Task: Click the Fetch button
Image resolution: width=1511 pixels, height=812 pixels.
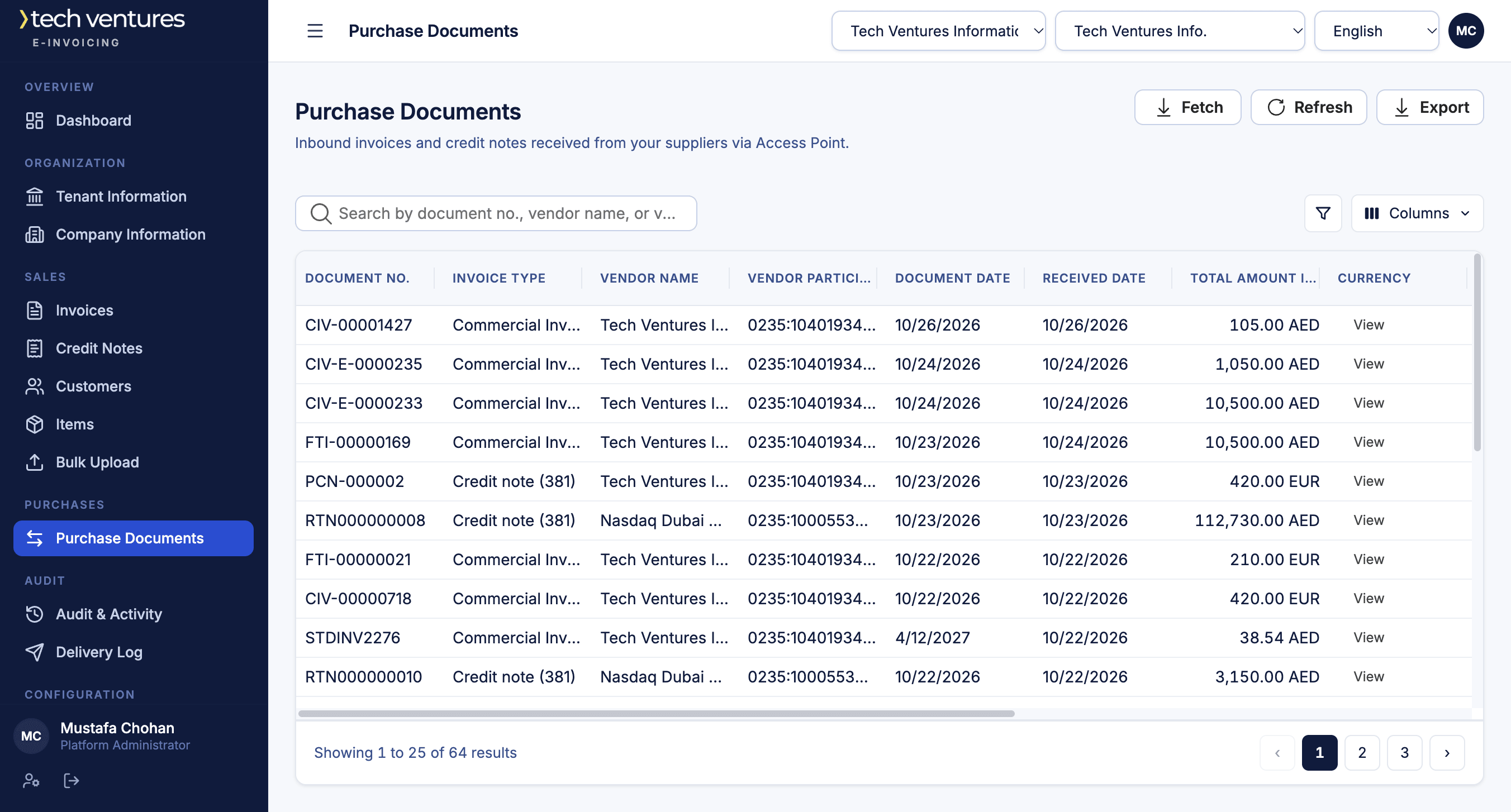Action: (1187, 107)
